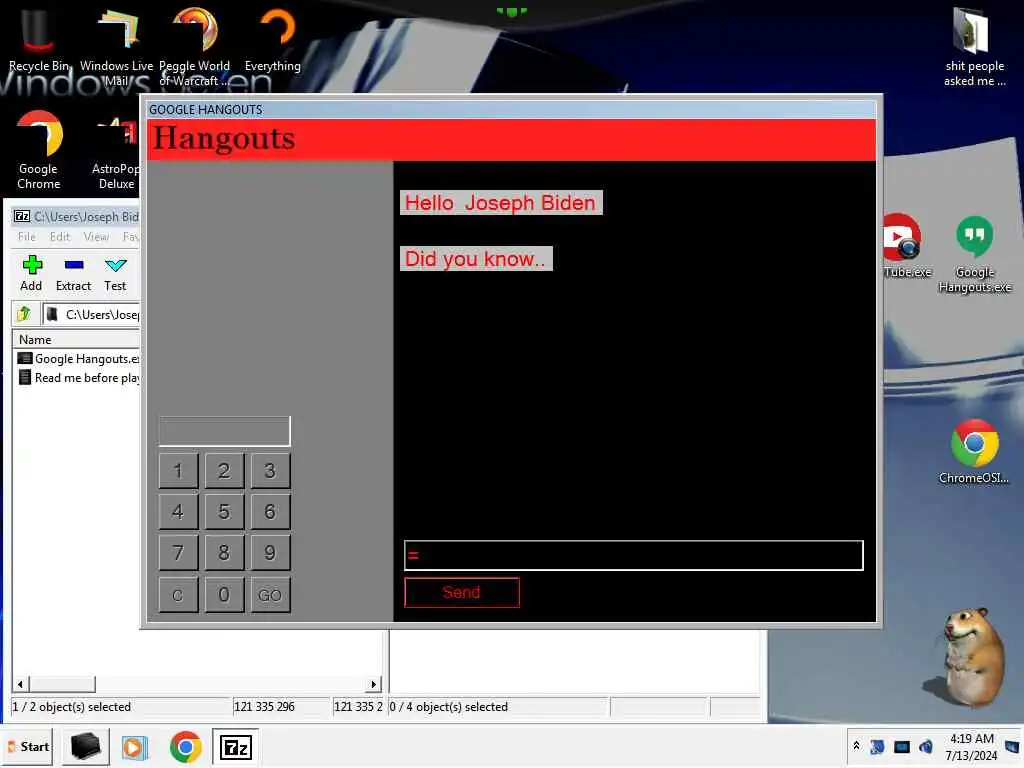Viewport: 1024px width, 768px height.
Task: Click the 'Did you know..' message
Action: [476, 259]
